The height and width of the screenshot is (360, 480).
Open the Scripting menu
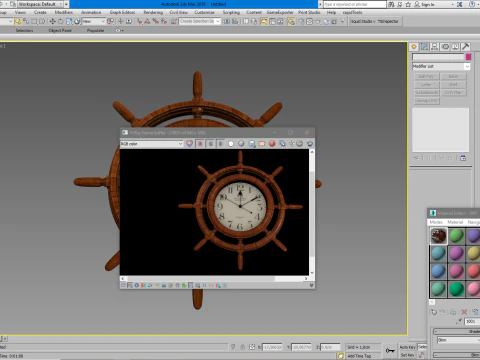[231, 12]
